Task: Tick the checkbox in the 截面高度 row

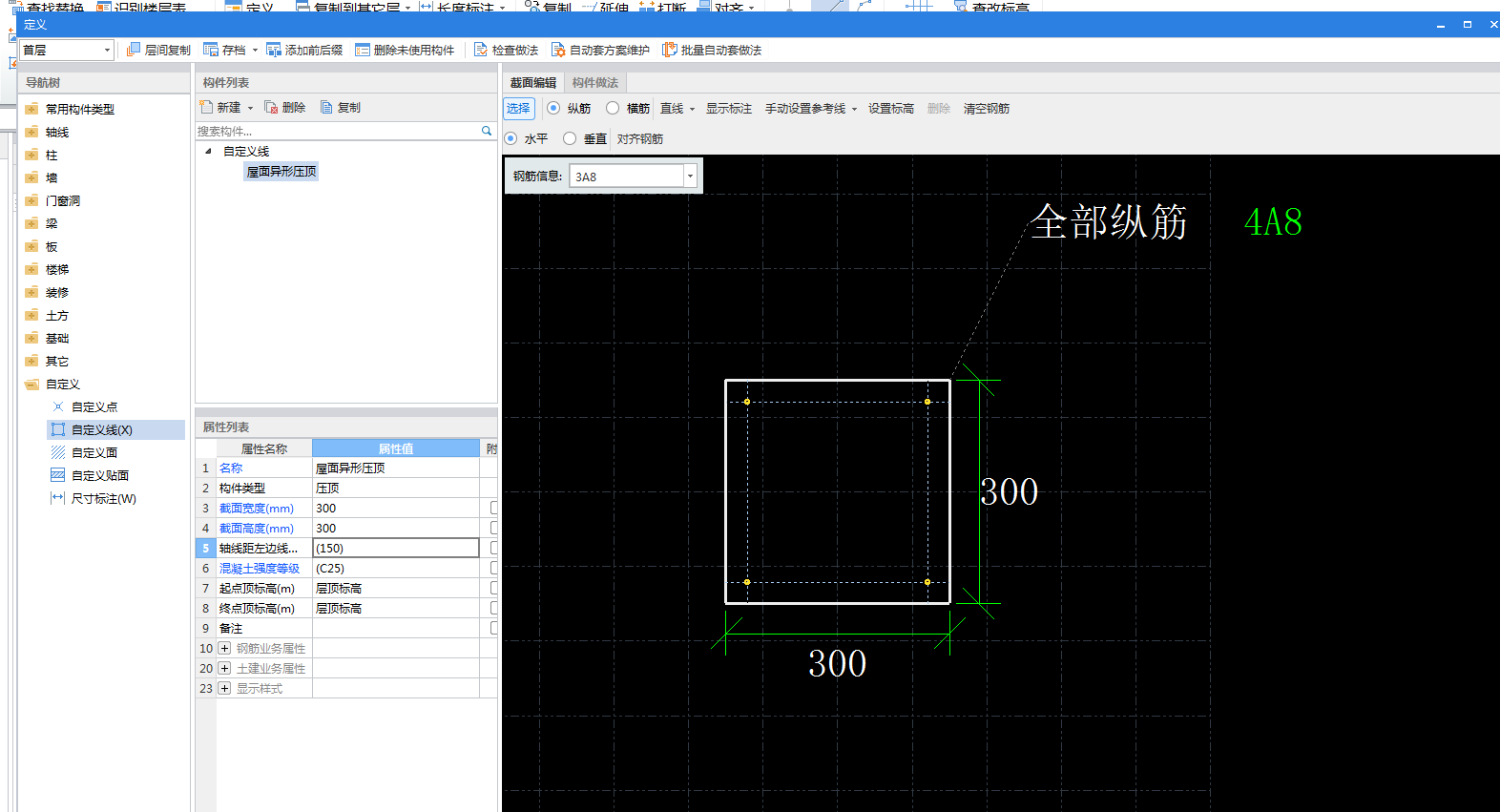Action: (x=494, y=528)
